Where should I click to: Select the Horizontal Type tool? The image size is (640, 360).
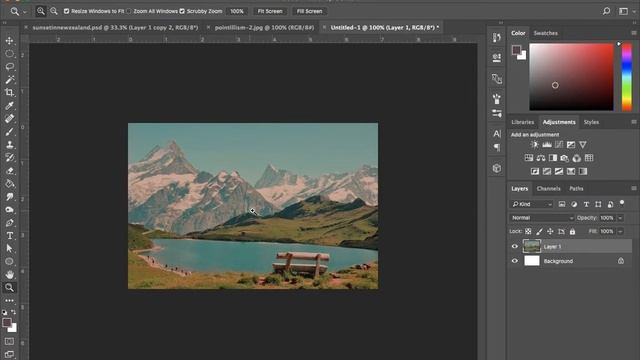pos(9,236)
